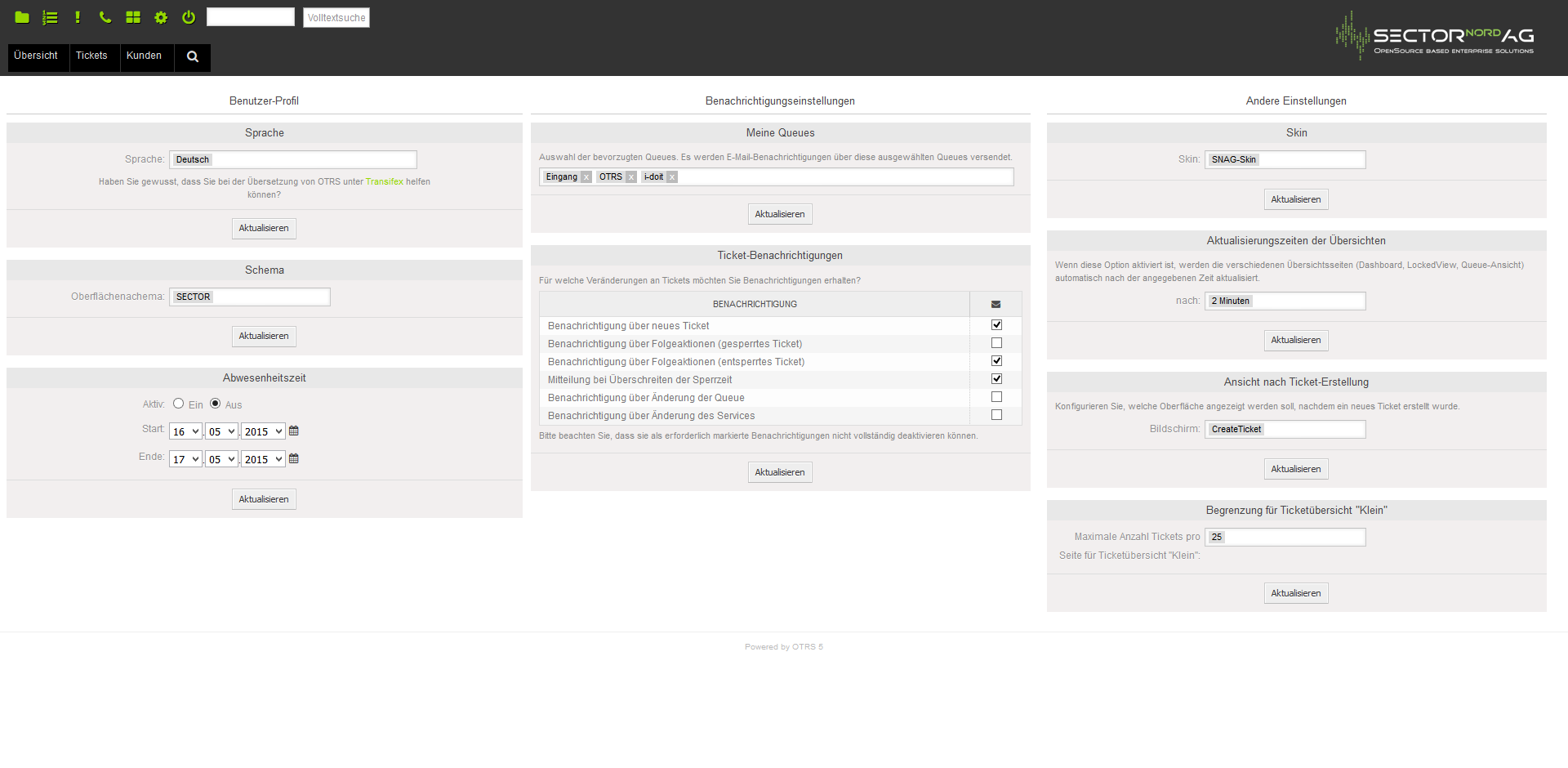The image size is (1568, 768).
Task: Open the Tickets menu
Action: coord(91,56)
